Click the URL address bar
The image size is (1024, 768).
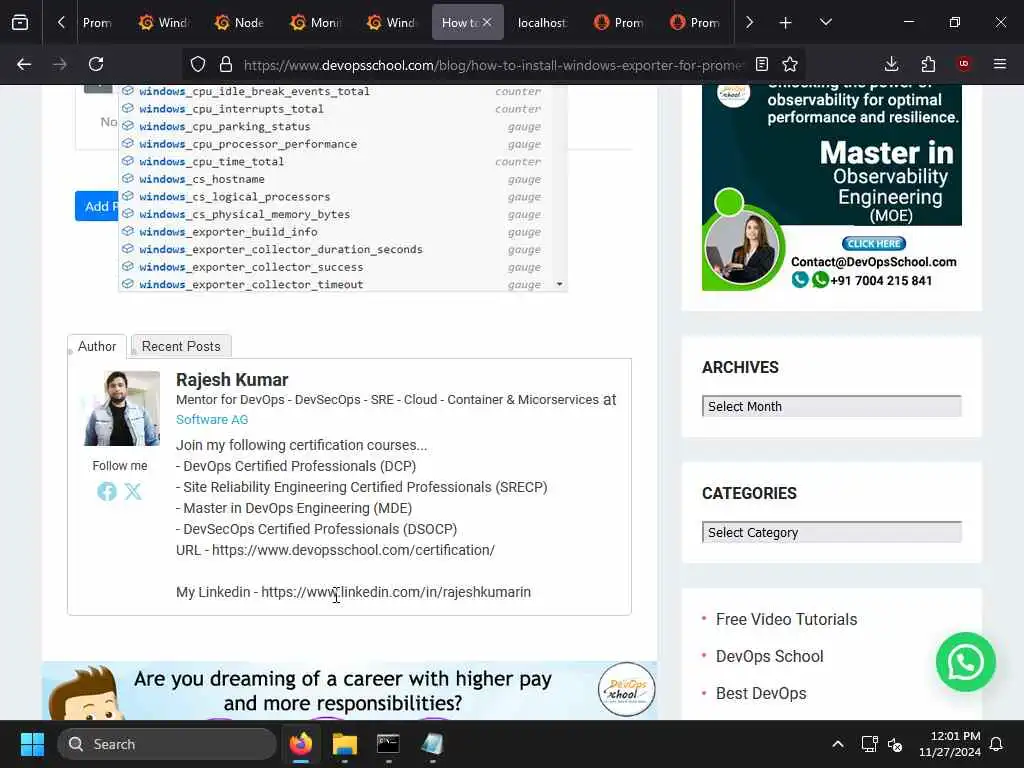[x=493, y=65]
